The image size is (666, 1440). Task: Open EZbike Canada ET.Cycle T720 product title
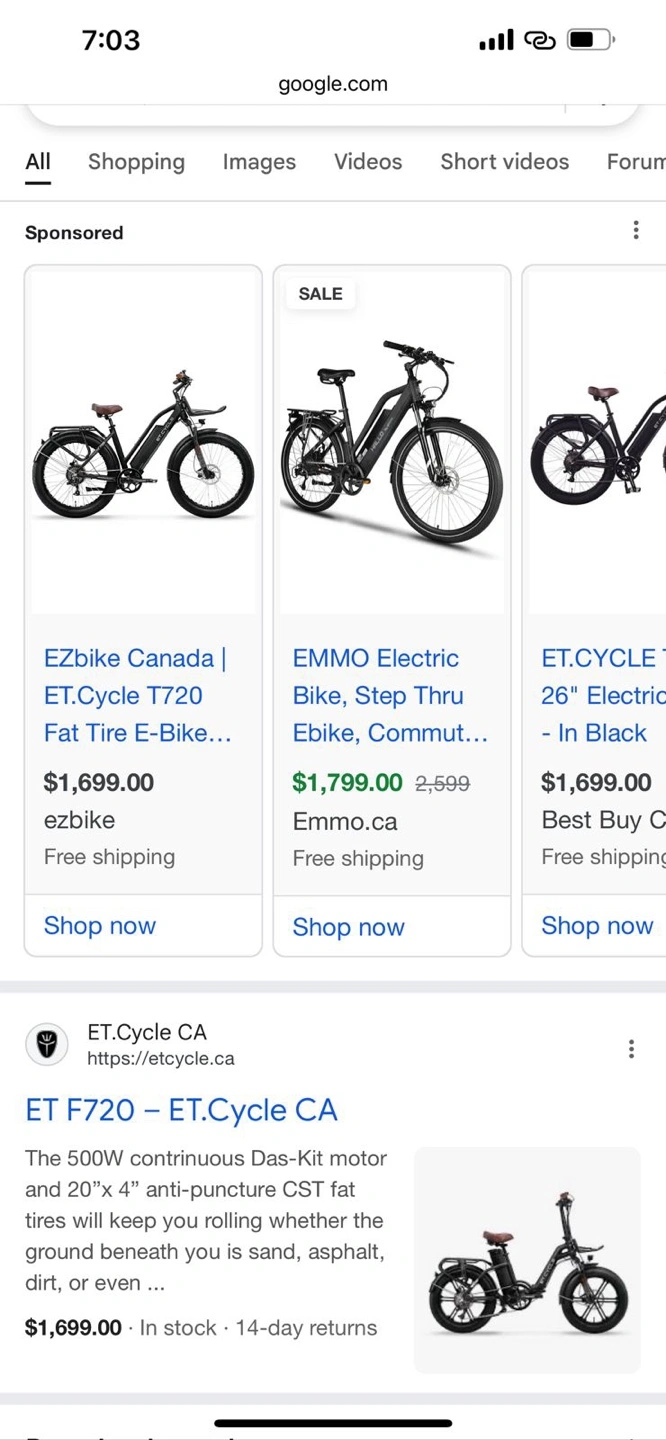pyautogui.click(x=138, y=696)
